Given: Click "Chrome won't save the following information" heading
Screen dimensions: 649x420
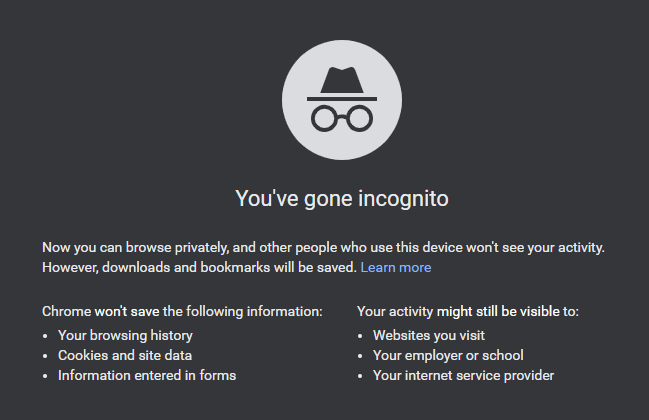Looking at the screenshot, I should [x=182, y=312].
